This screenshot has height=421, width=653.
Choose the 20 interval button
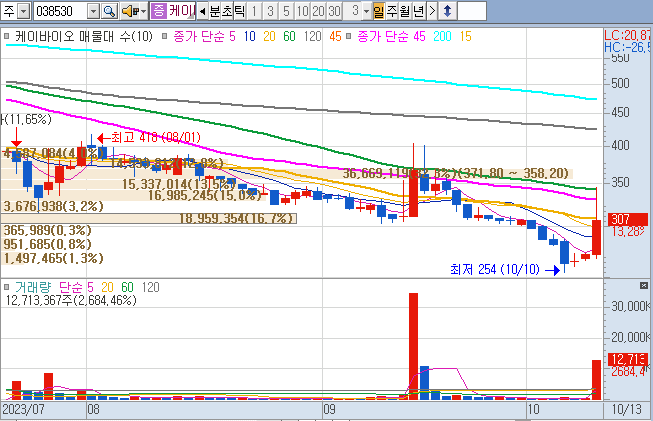click(319, 11)
